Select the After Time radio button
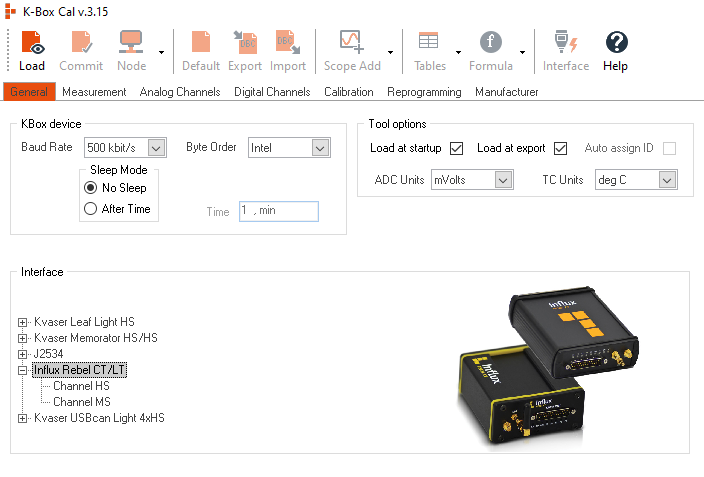Viewport: 704px width, 477px height. (90, 208)
